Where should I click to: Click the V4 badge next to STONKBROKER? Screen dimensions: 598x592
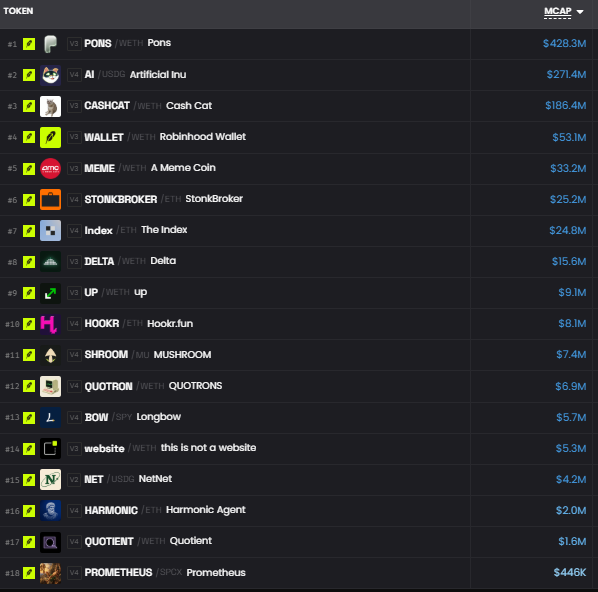74,199
